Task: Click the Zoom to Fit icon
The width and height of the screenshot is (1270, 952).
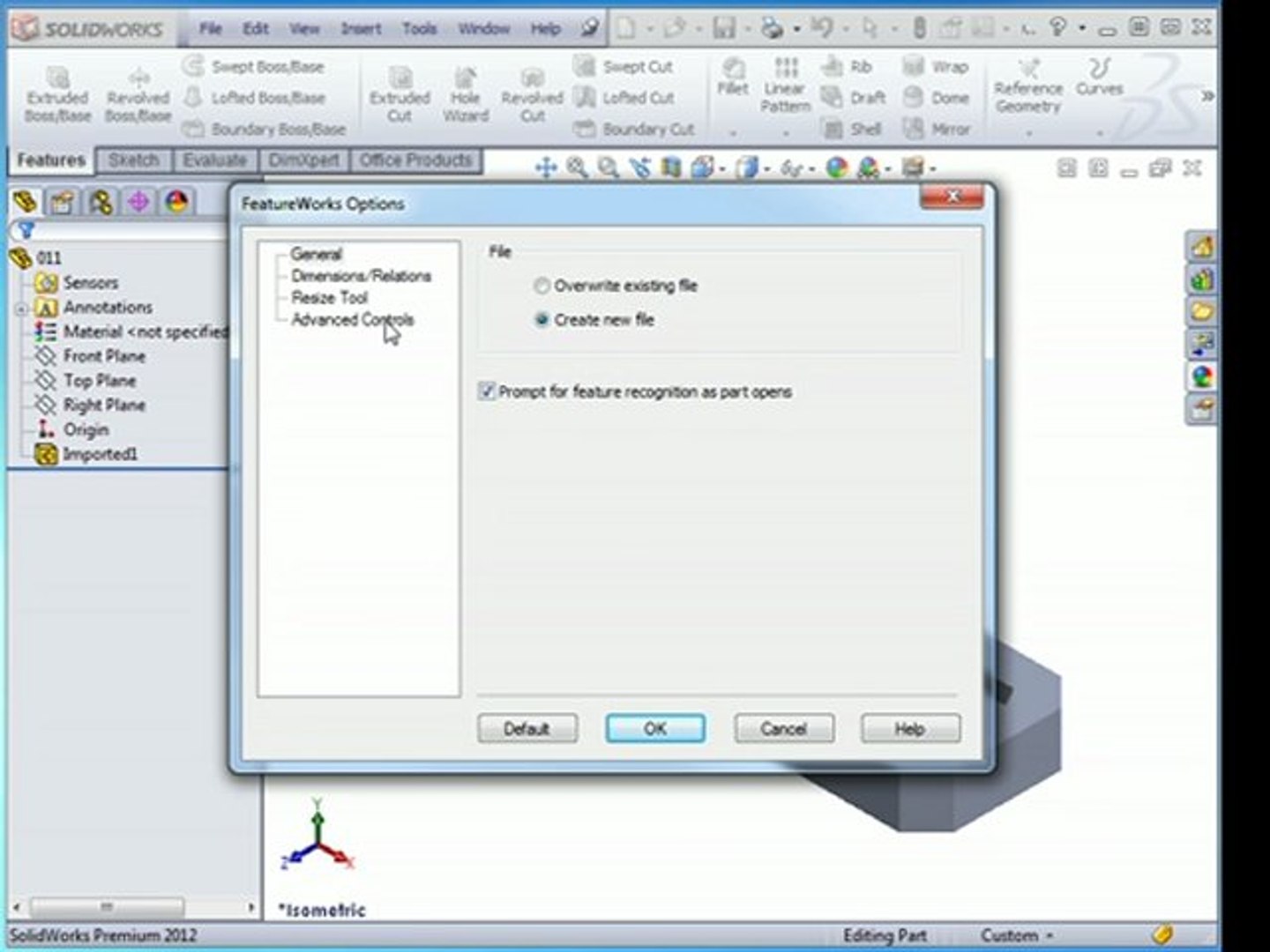Action: click(x=577, y=167)
